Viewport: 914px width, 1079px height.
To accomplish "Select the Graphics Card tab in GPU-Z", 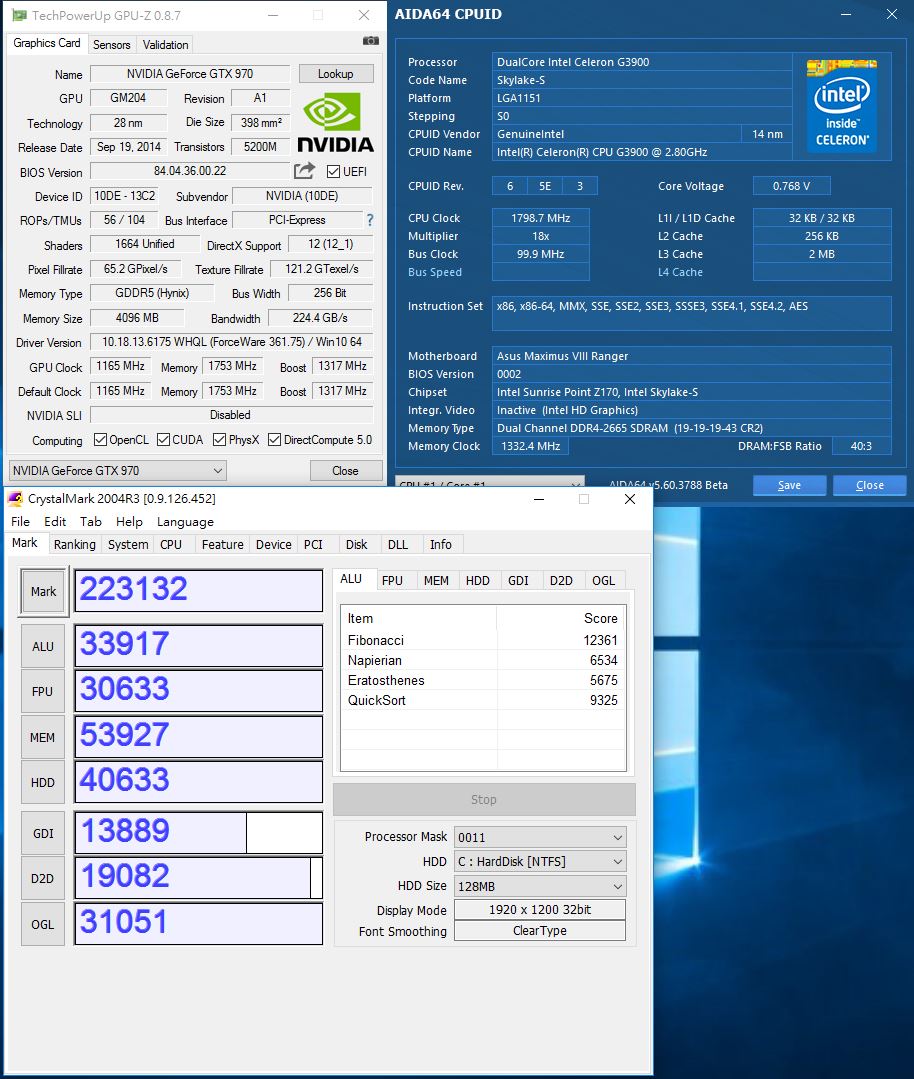I will pos(47,43).
